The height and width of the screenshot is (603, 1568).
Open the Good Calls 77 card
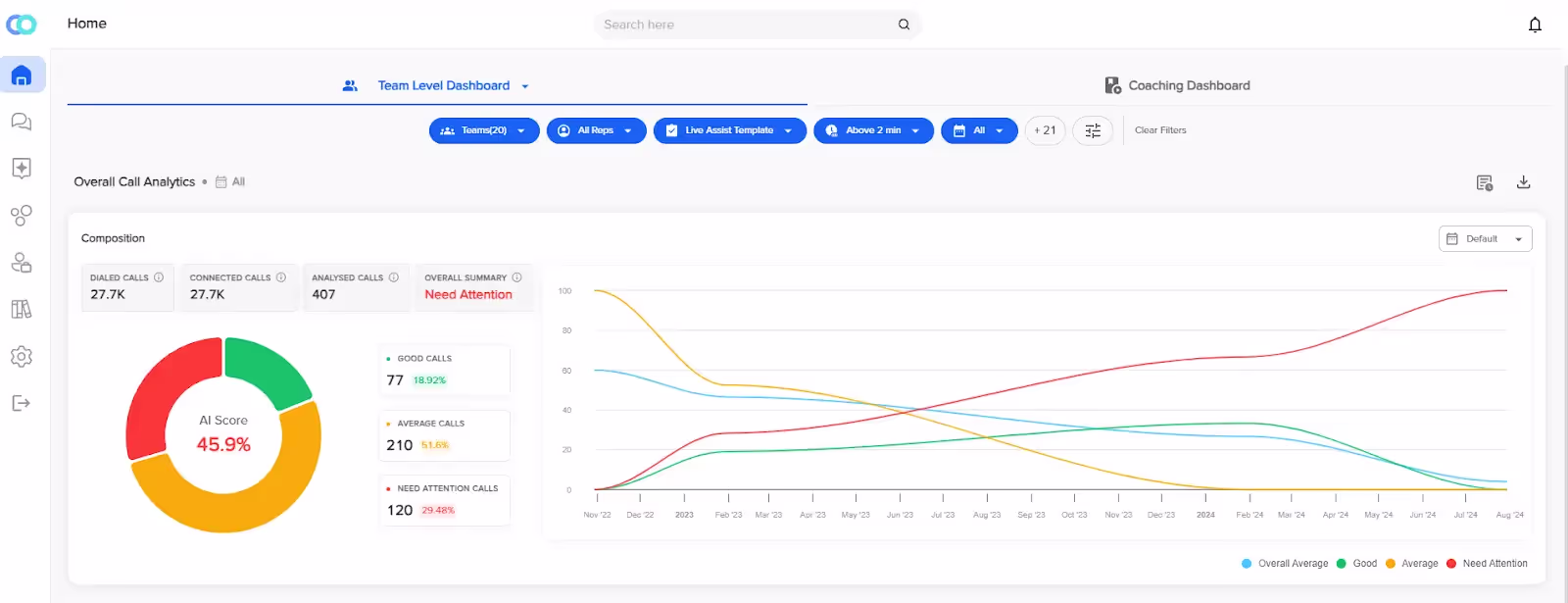pos(445,371)
